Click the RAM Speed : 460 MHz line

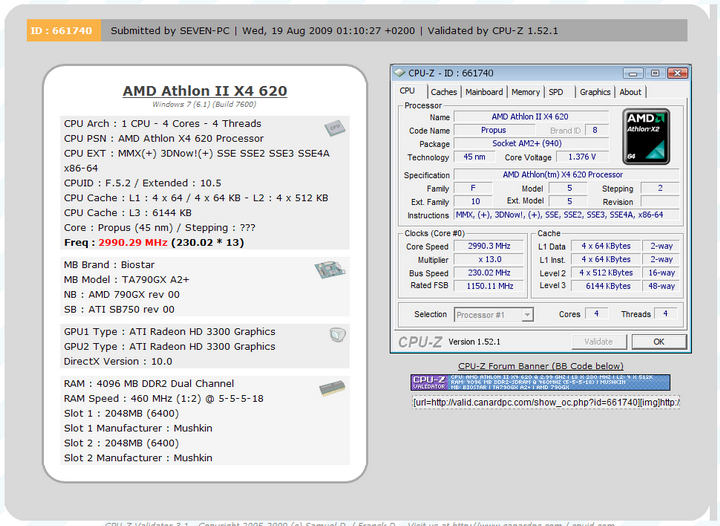pos(163,398)
